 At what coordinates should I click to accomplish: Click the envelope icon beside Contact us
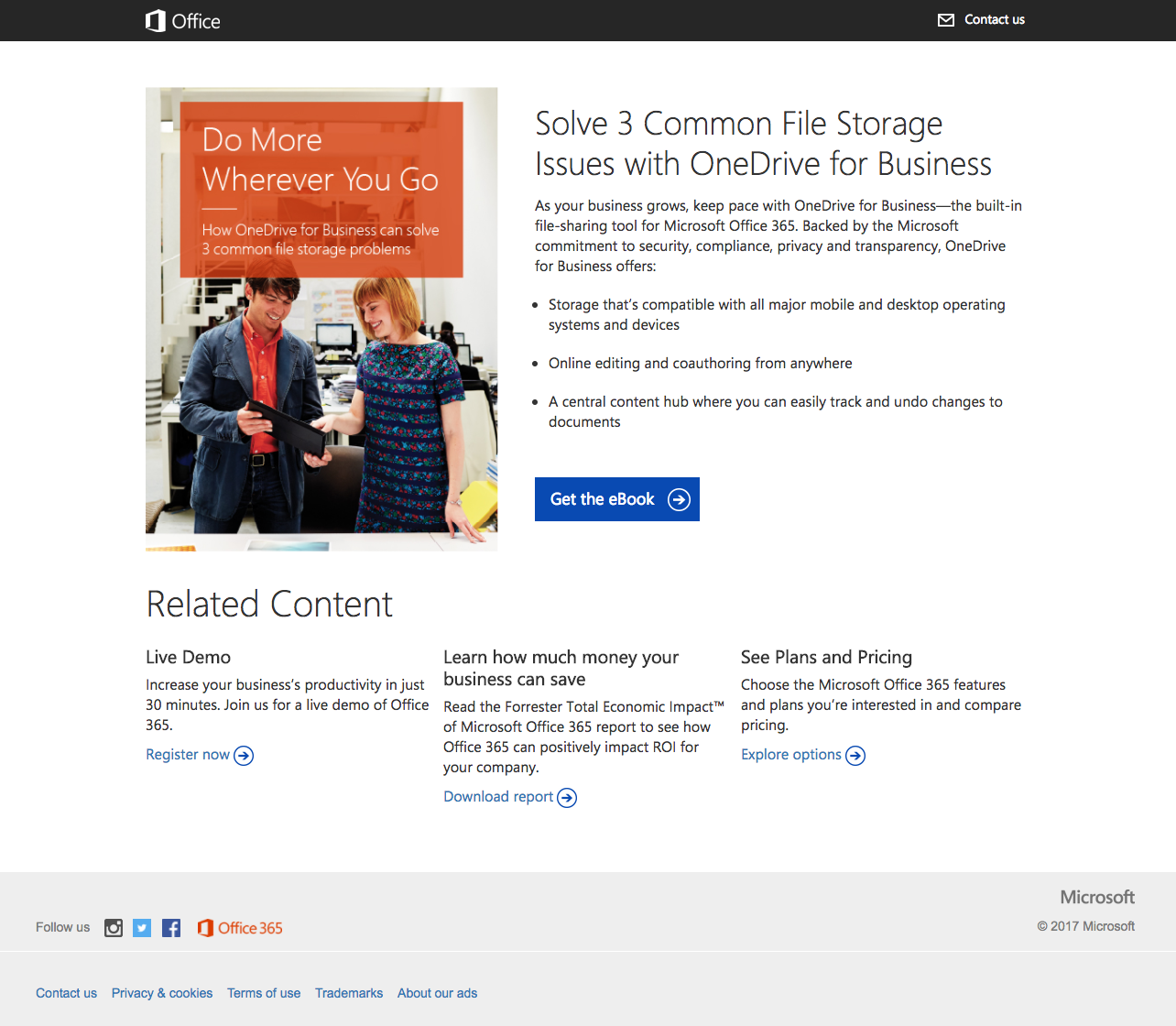pyautogui.click(x=945, y=19)
